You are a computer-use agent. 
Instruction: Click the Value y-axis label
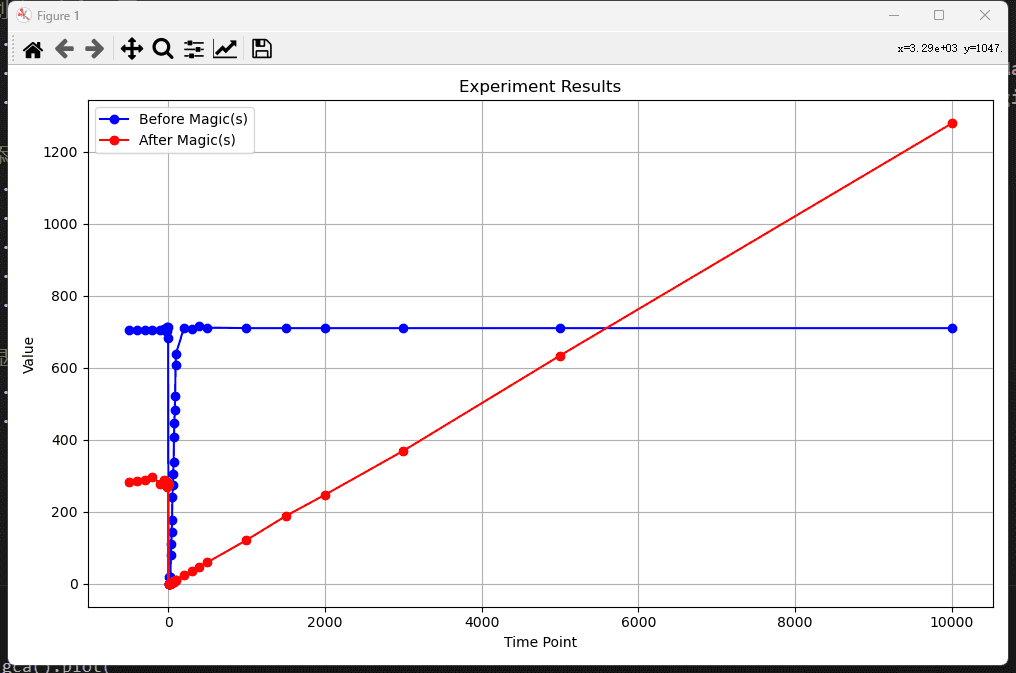point(28,356)
